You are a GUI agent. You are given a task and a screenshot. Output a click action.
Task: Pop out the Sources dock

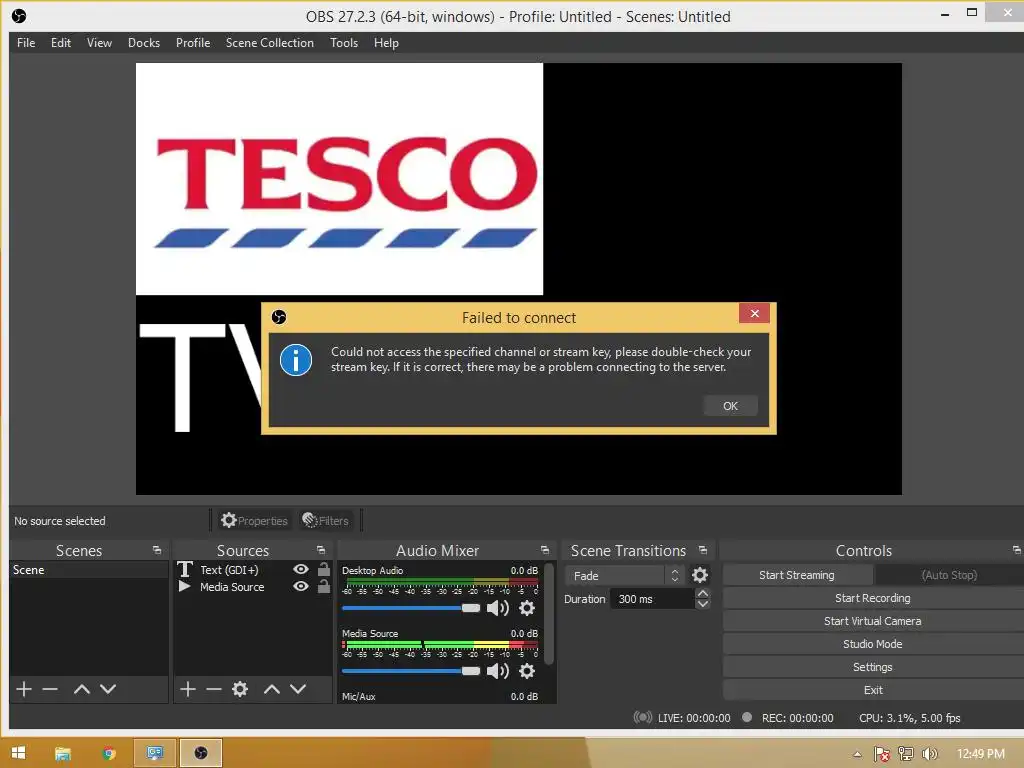321,550
